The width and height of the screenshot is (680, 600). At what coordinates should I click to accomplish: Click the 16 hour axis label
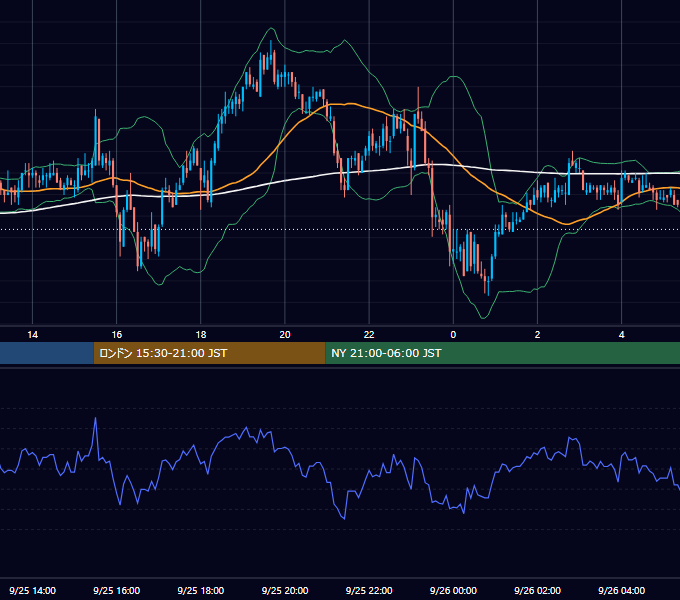117,335
